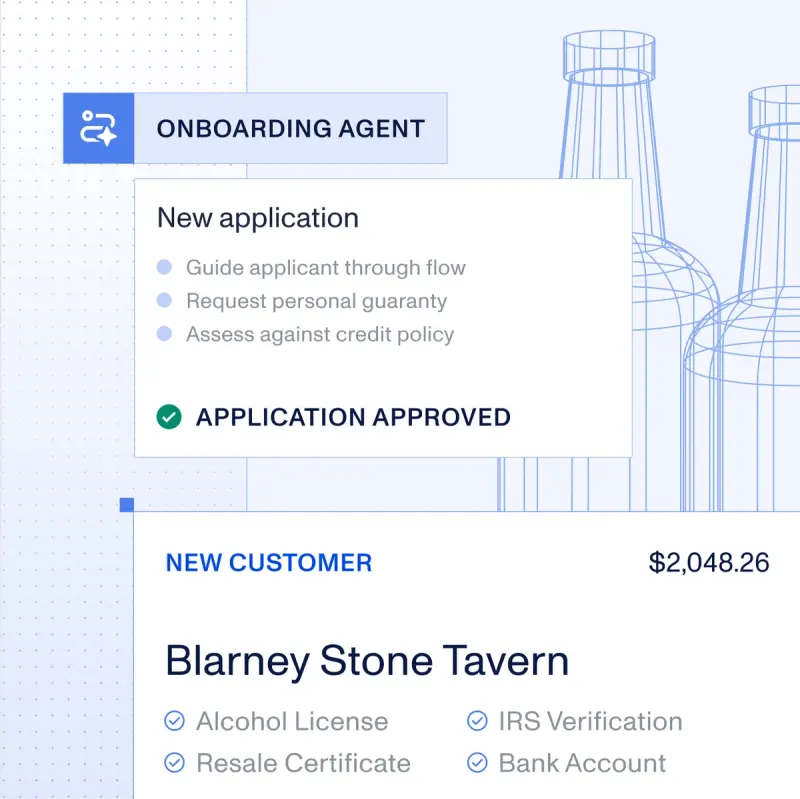
Task: Click the Resale Certificate check icon
Action: coord(174,763)
